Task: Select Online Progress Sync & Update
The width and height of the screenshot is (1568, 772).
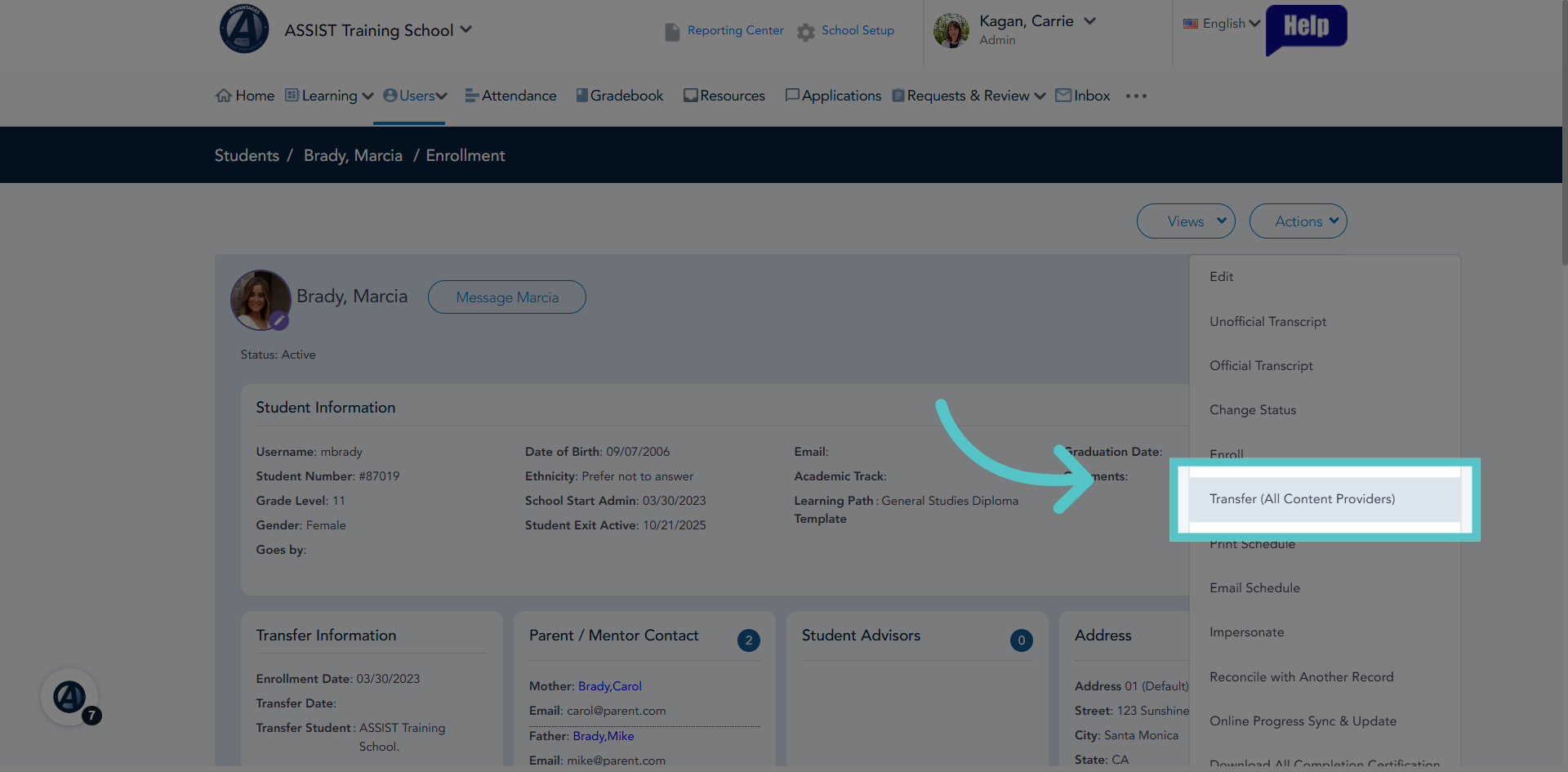Action: click(x=1324, y=721)
